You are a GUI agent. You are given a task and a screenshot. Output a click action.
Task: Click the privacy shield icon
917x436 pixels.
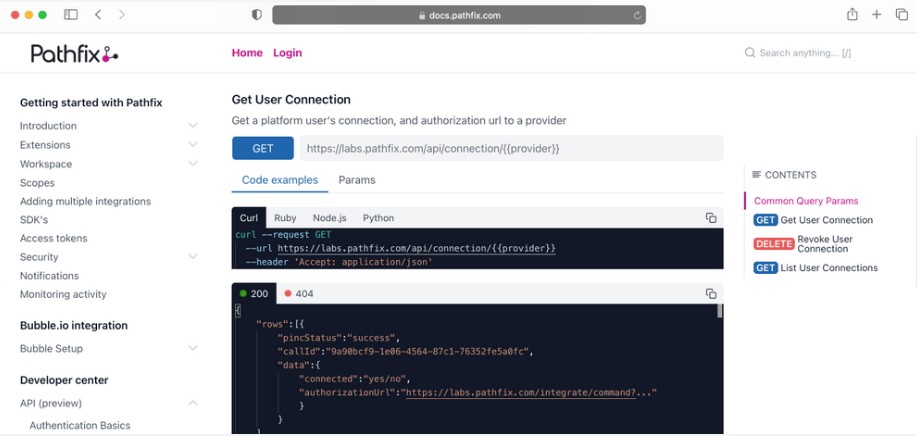(x=257, y=16)
